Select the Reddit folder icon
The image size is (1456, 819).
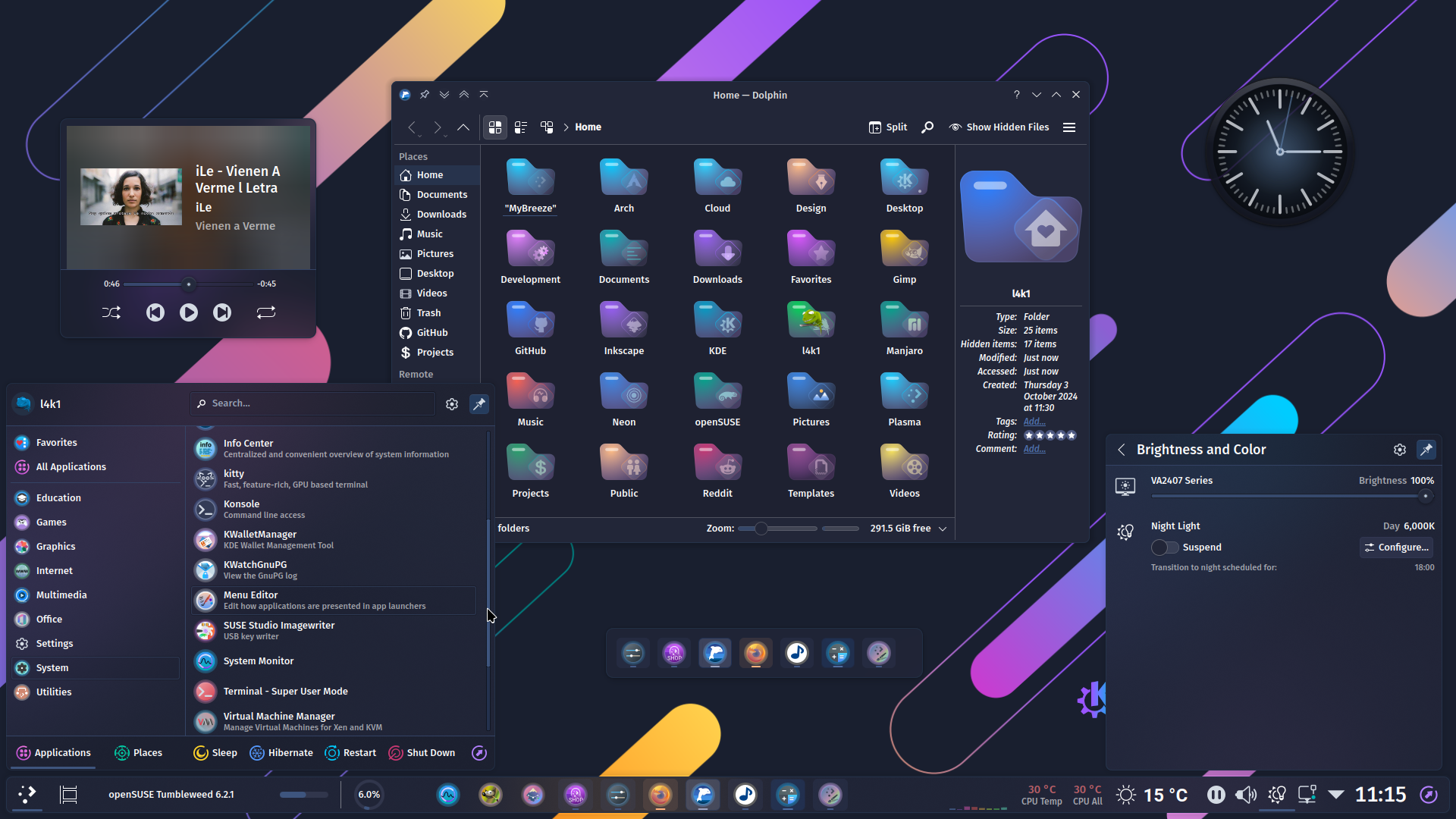(717, 464)
